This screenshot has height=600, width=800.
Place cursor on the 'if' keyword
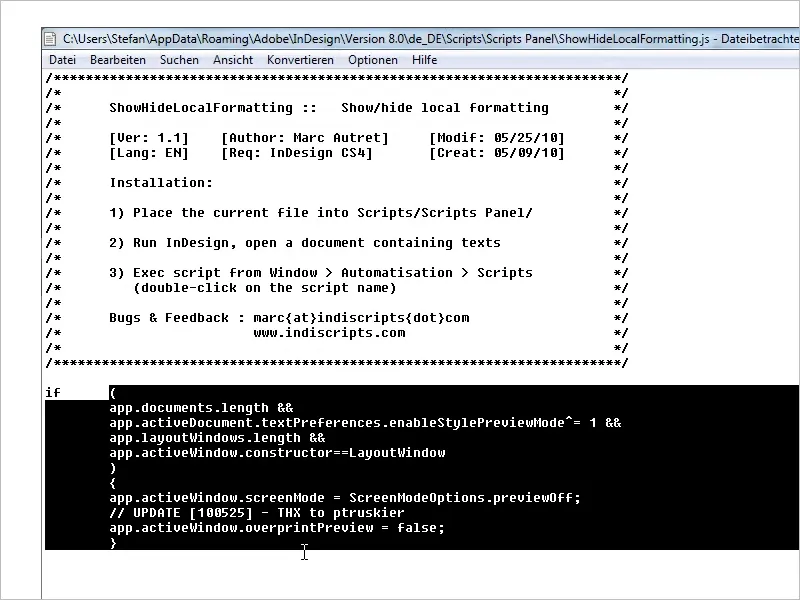[x=53, y=392]
